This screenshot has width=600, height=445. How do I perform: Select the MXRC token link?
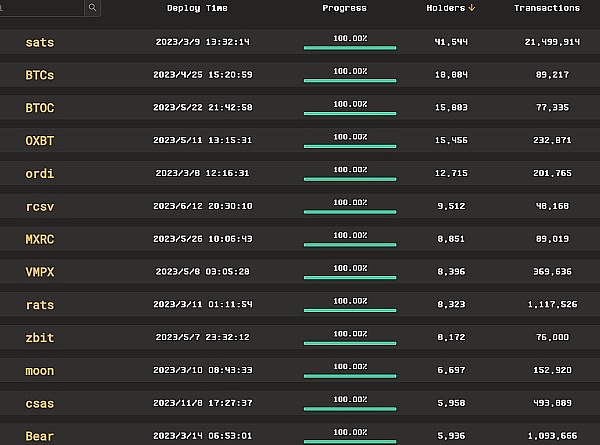tap(40, 240)
